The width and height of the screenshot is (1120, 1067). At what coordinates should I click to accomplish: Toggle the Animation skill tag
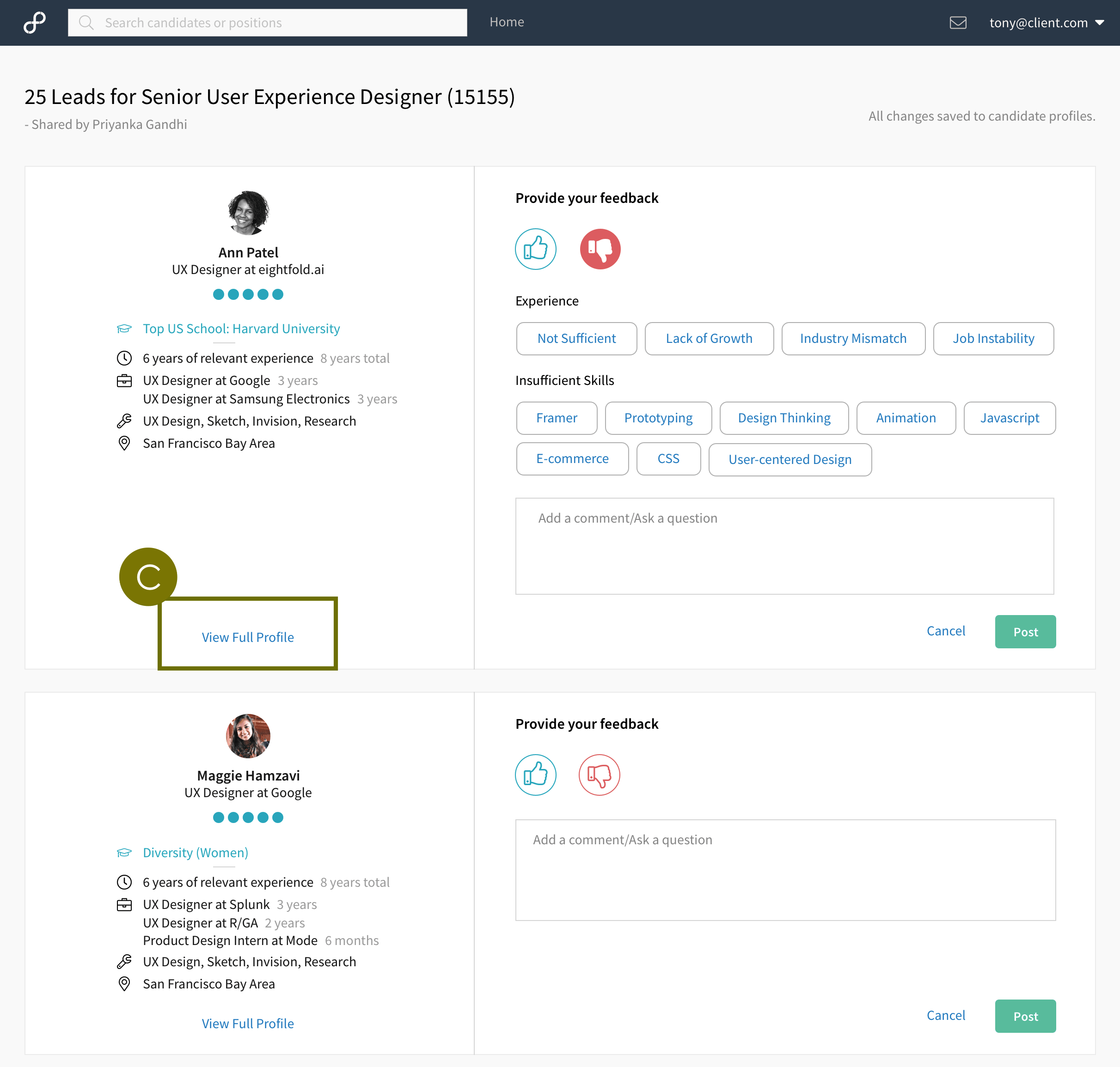click(906, 418)
